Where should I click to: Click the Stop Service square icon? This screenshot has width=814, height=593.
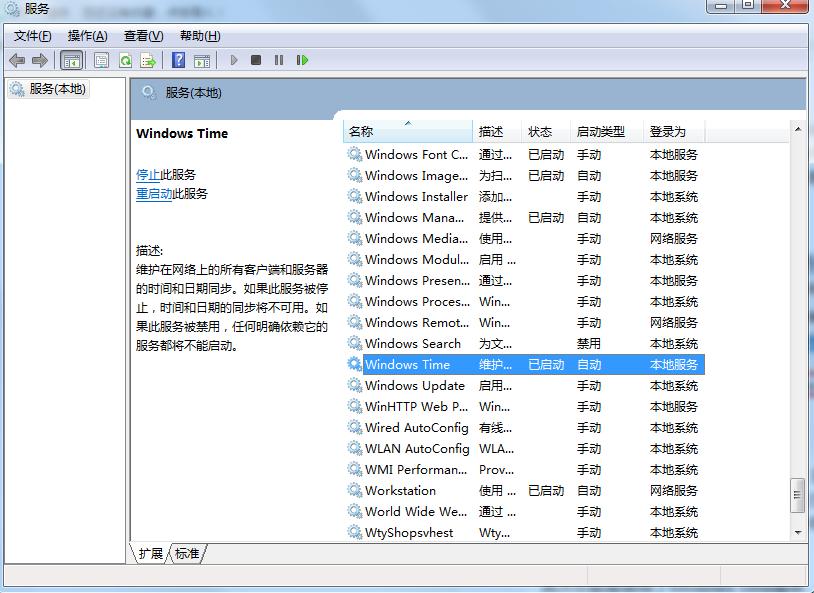[256, 60]
